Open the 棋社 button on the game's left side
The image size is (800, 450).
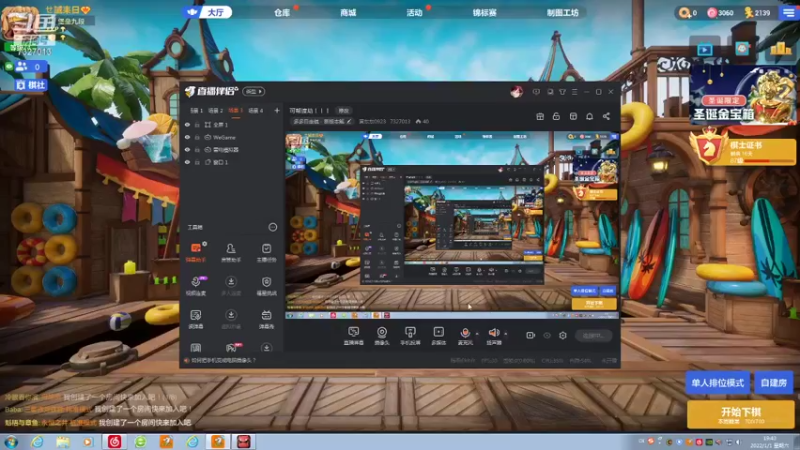tap(31, 85)
